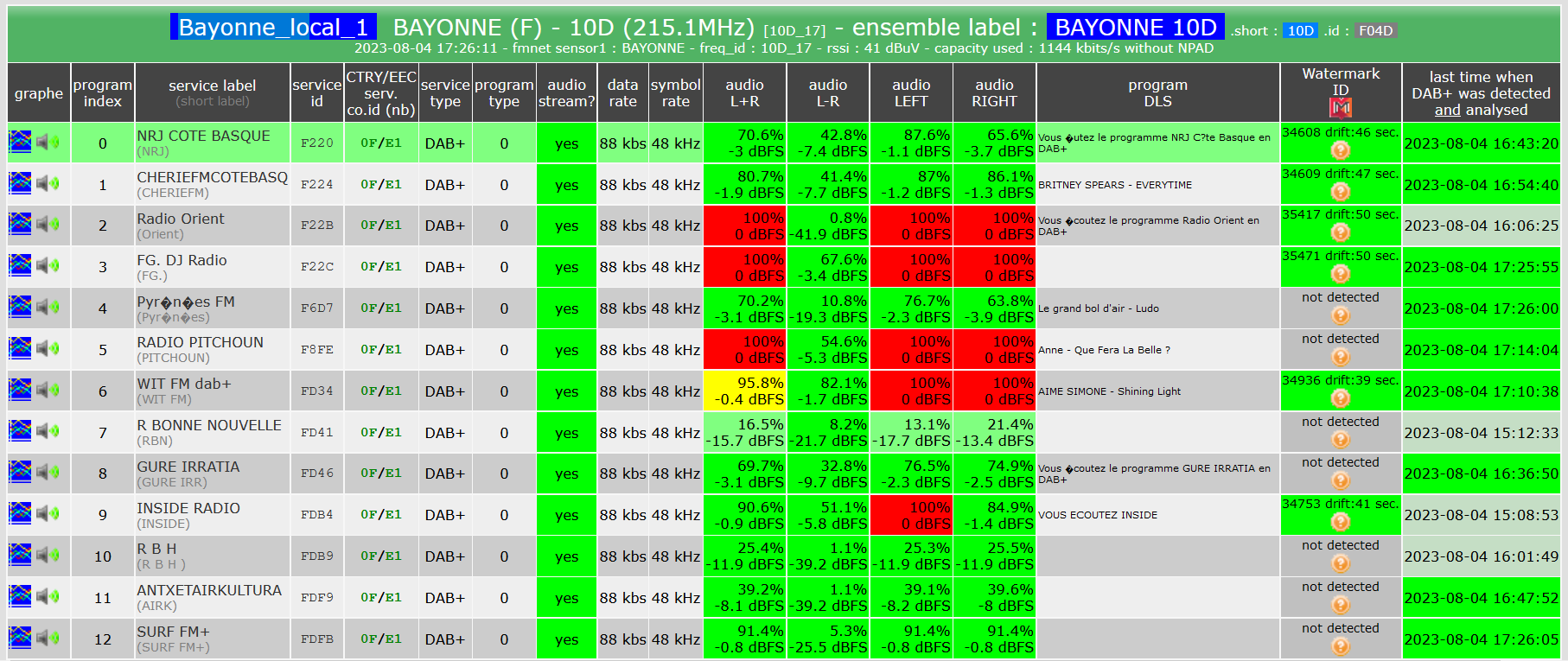Click the speaker icon for GURE IRRATIA

click(48, 473)
